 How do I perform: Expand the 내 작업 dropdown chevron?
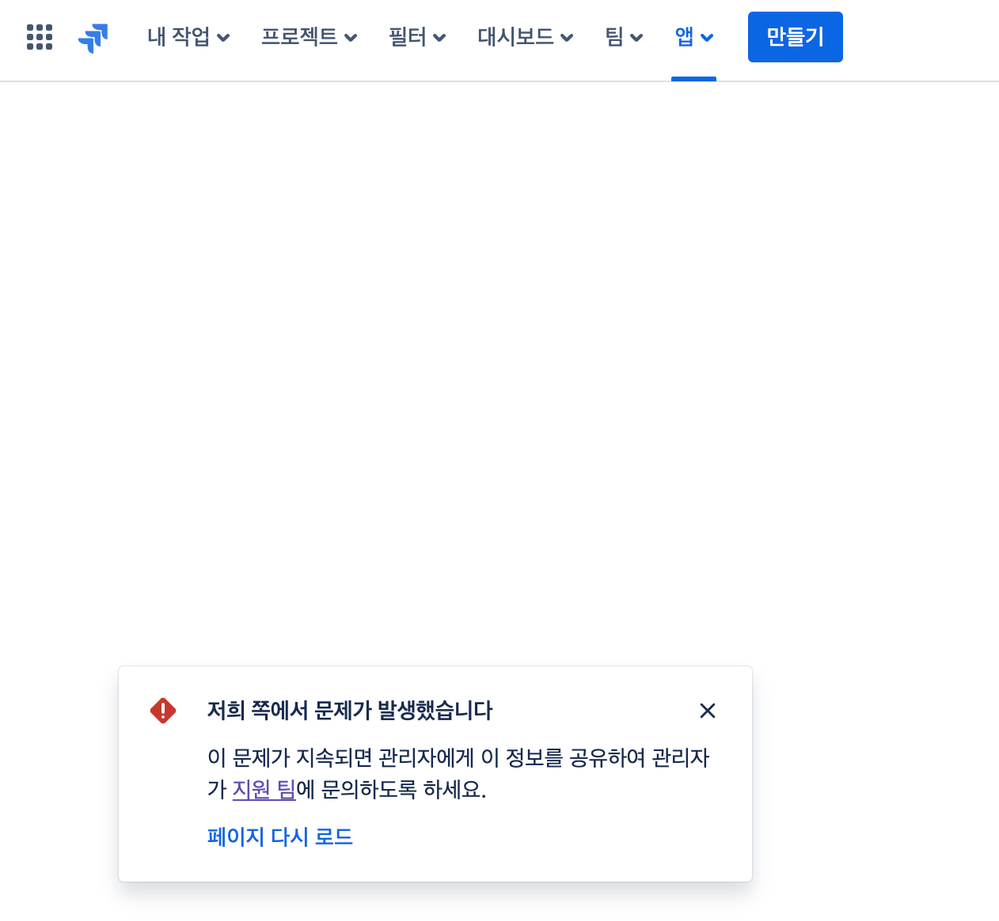coord(223,37)
